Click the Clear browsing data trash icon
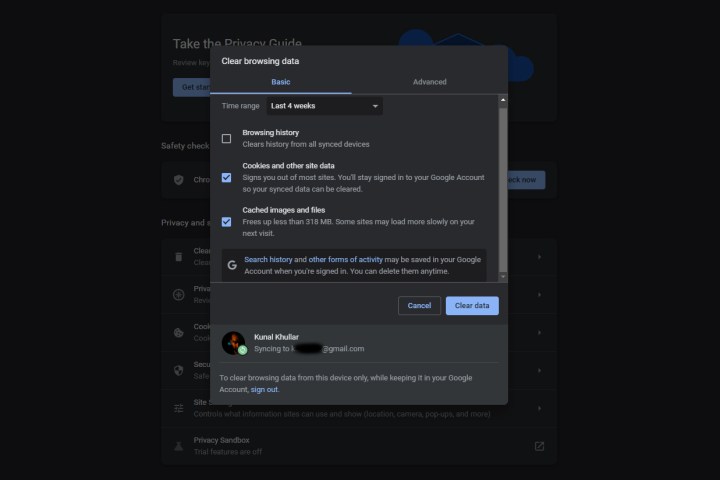720x480 pixels. click(x=179, y=257)
